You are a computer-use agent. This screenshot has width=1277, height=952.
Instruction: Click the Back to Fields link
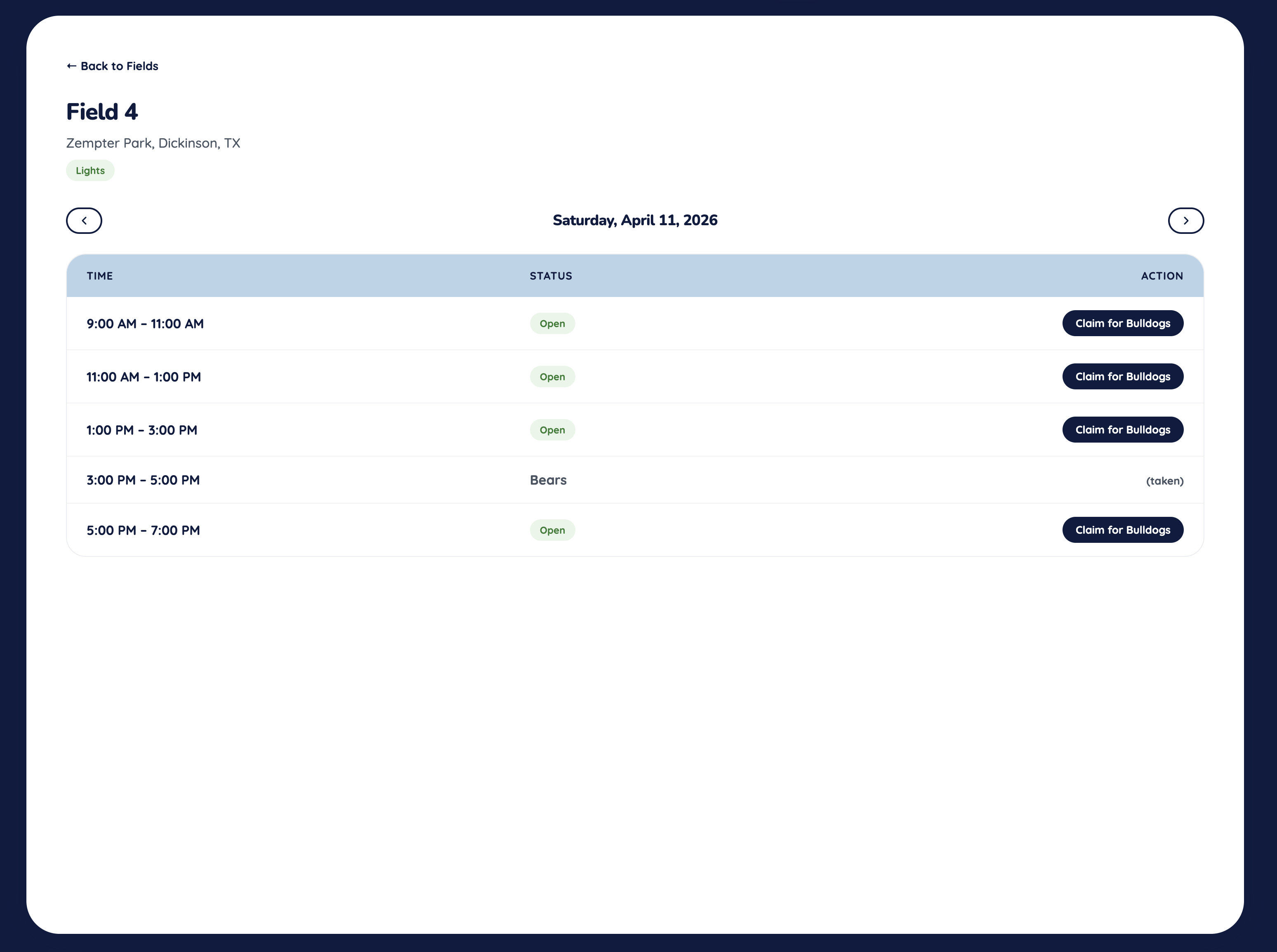[x=112, y=66]
